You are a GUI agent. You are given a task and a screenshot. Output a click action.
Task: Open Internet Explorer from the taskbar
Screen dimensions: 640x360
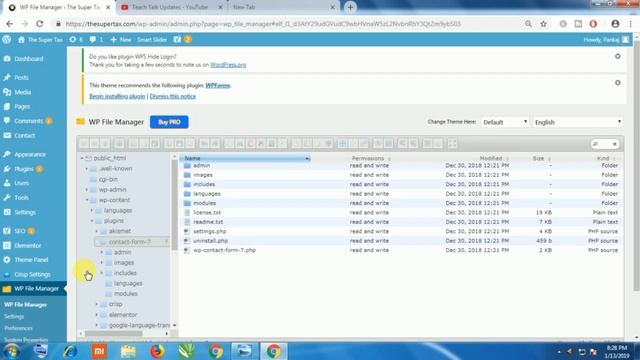point(70,351)
